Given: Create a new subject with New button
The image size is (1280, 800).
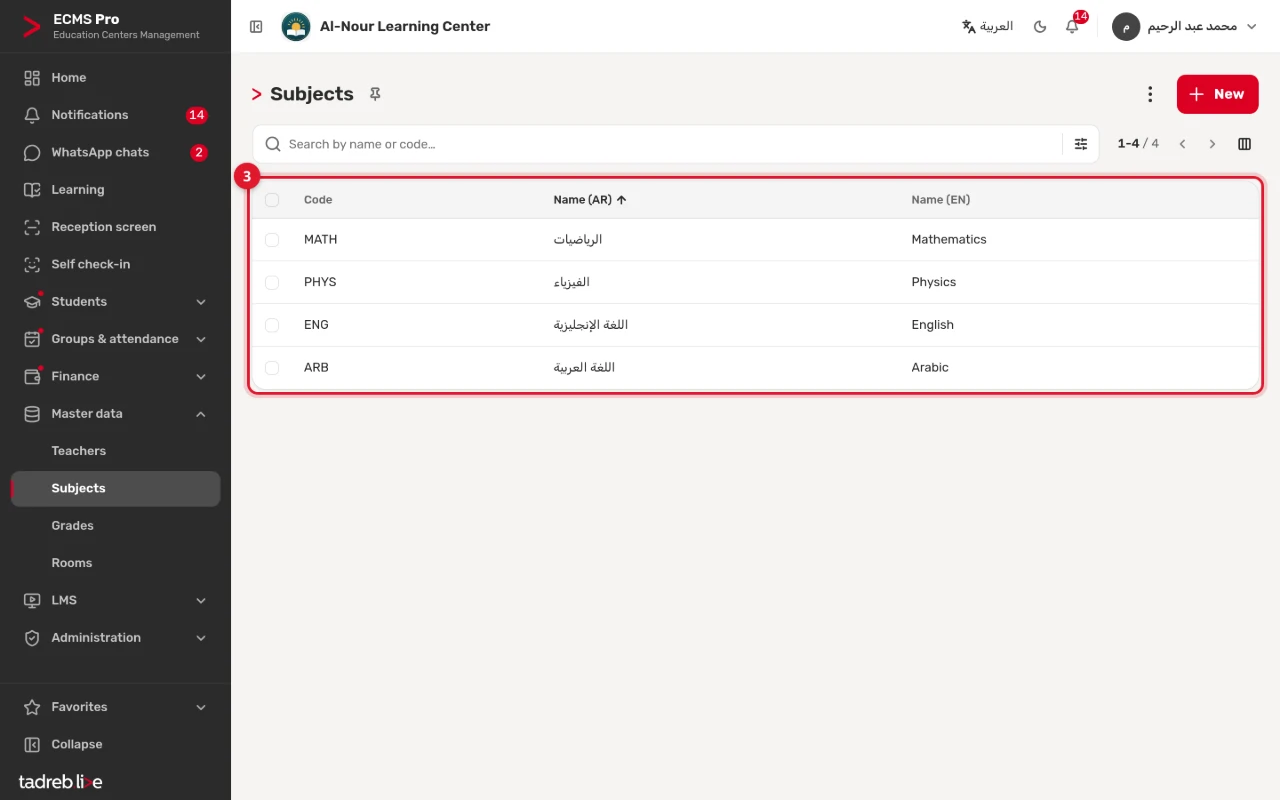Looking at the screenshot, I should pyautogui.click(x=1217, y=94).
